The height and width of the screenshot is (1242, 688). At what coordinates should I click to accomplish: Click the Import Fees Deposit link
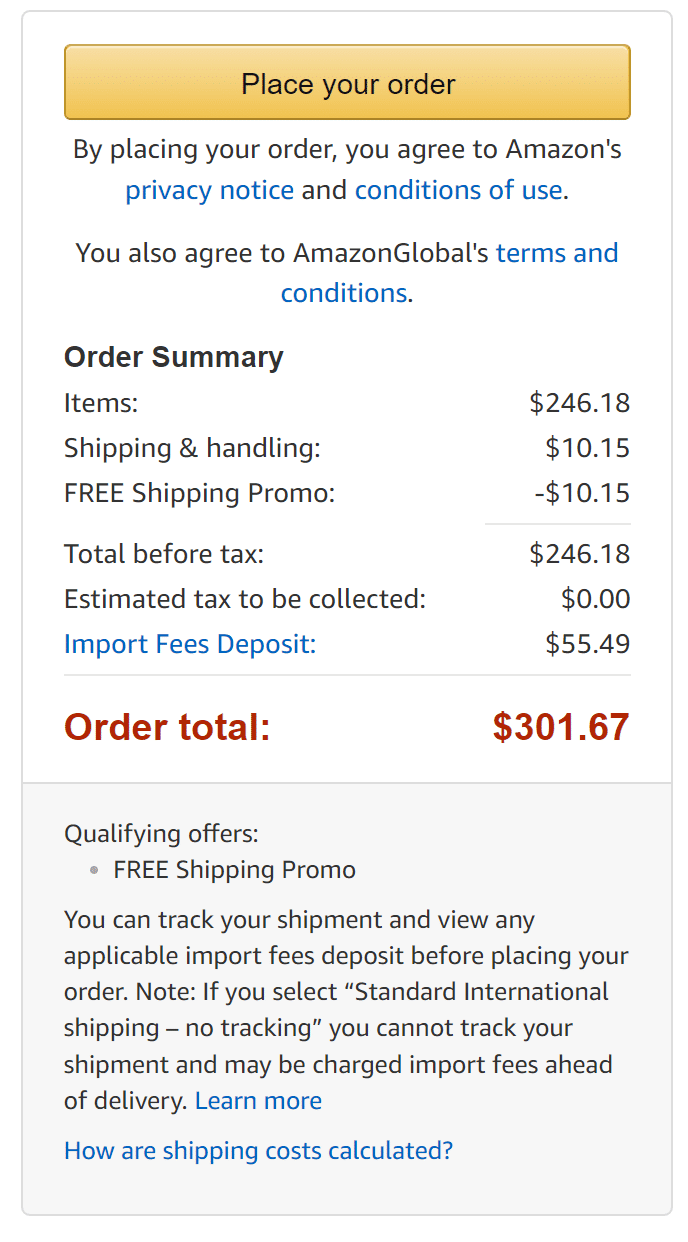pos(190,644)
